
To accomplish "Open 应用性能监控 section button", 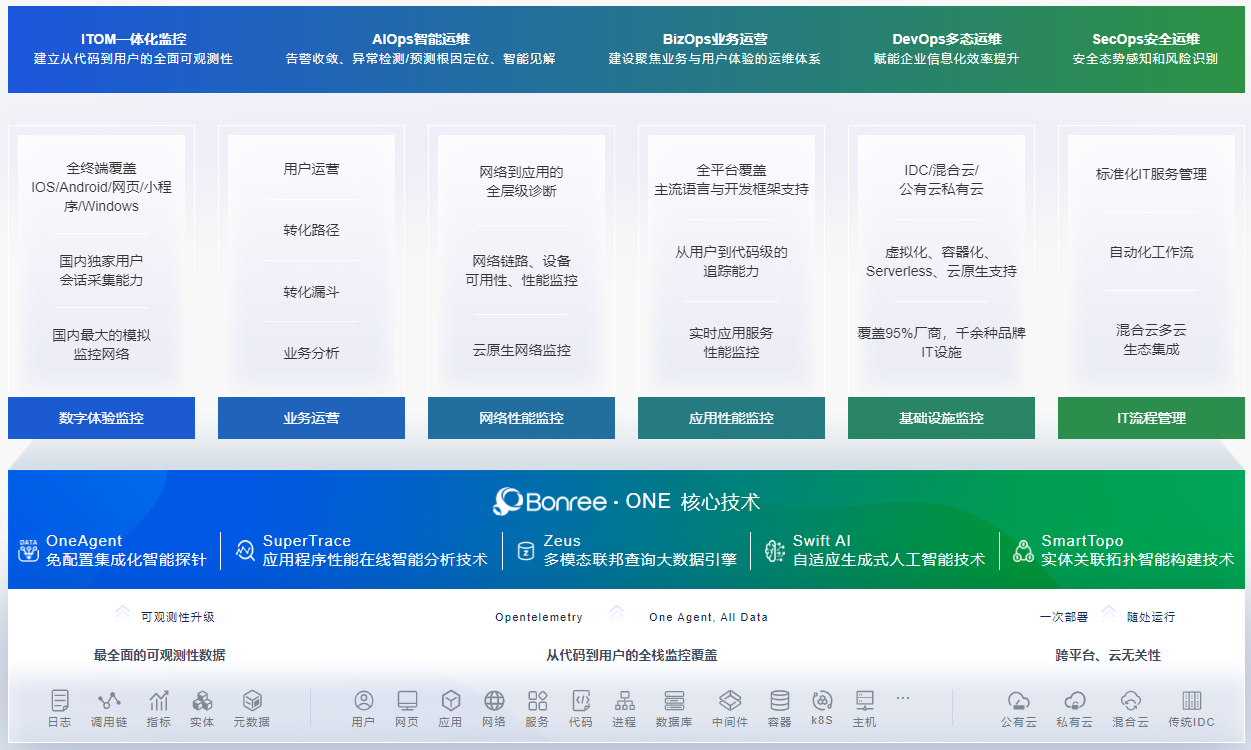I will click(x=731, y=418).
